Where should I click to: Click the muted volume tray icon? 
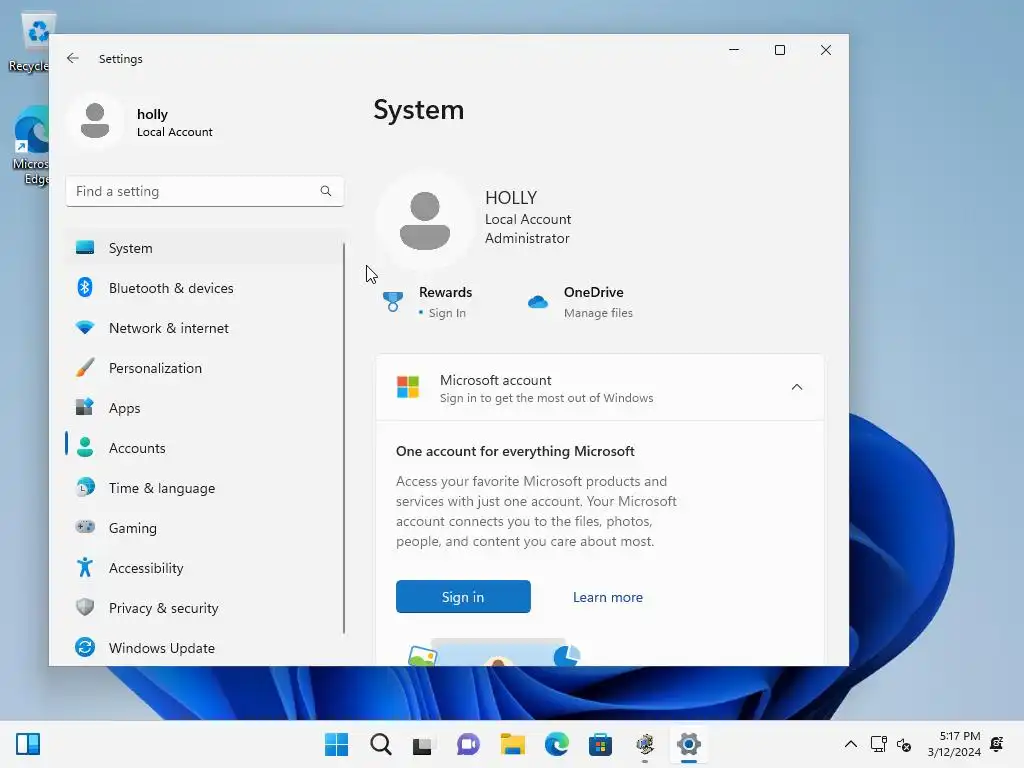[x=904, y=744]
